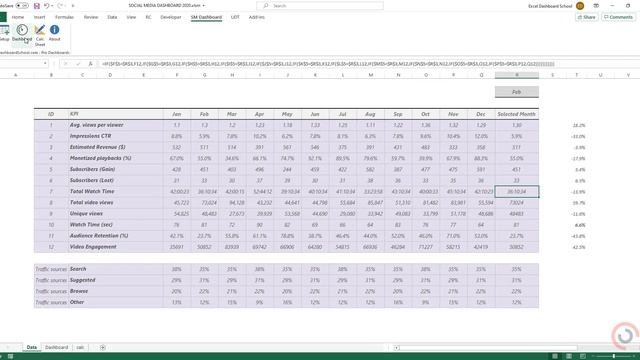Open the Insert ribbon tab
This screenshot has width=640, height=360.
(x=40, y=17)
